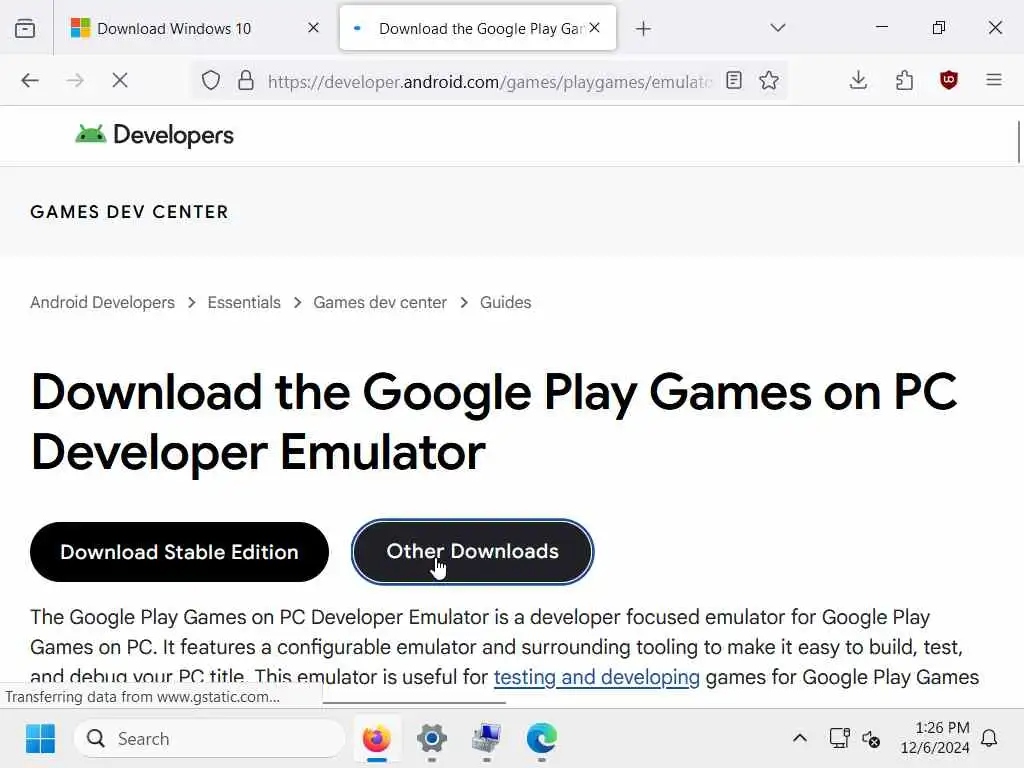1024x768 pixels.
Task: Click the taskbar Search box
Action: pyautogui.click(x=209, y=739)
